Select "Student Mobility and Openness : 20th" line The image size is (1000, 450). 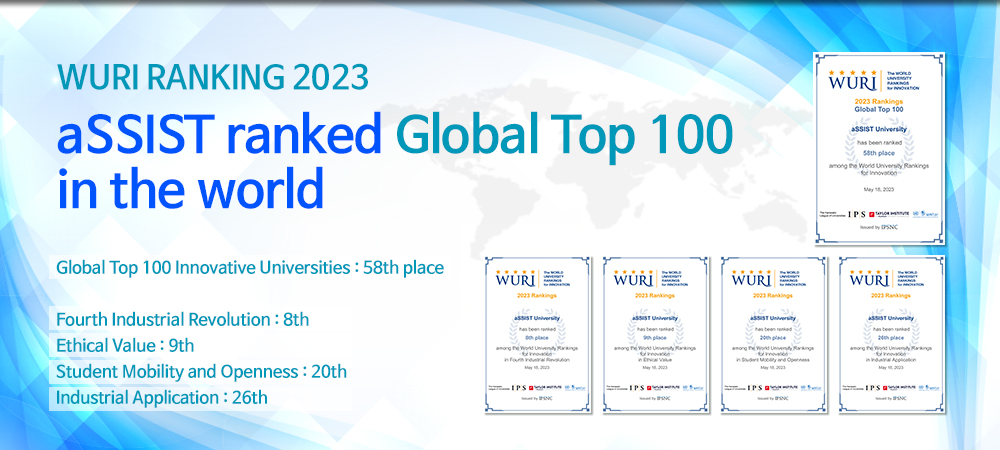pos(202,372)
